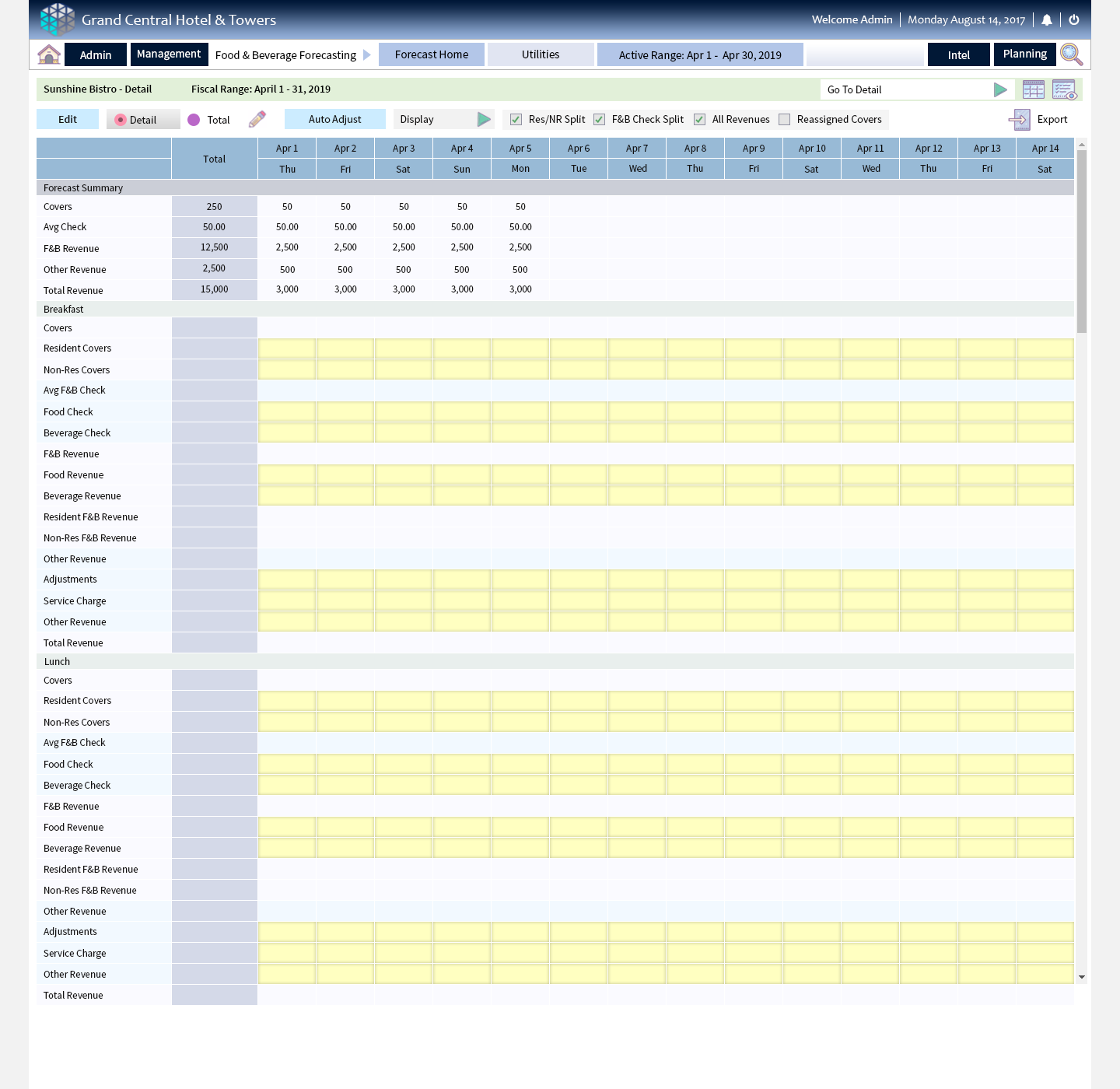Expand the Display dropdown arrow

click(484, 120)
